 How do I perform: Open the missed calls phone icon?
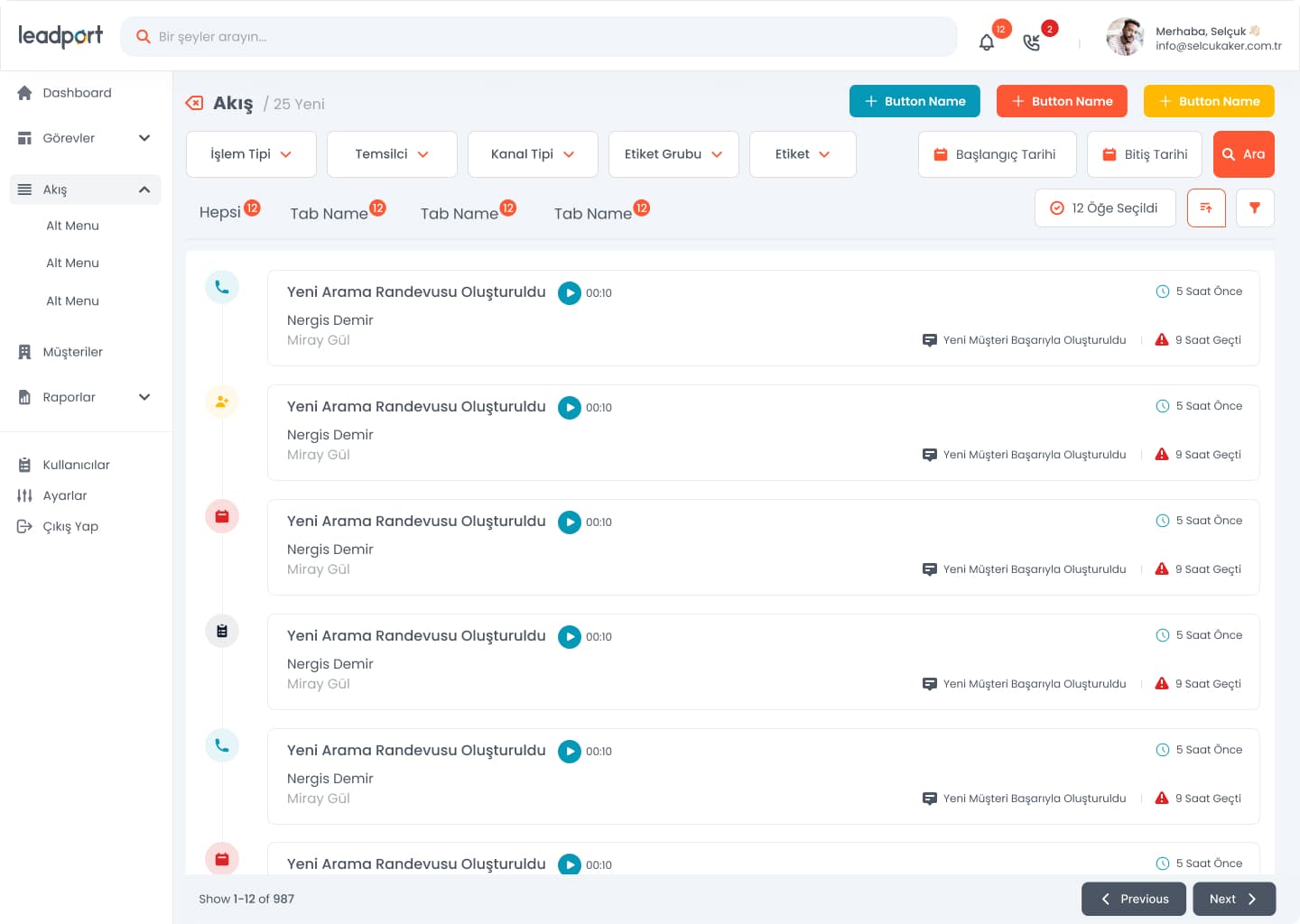(x=1032, y=42)
